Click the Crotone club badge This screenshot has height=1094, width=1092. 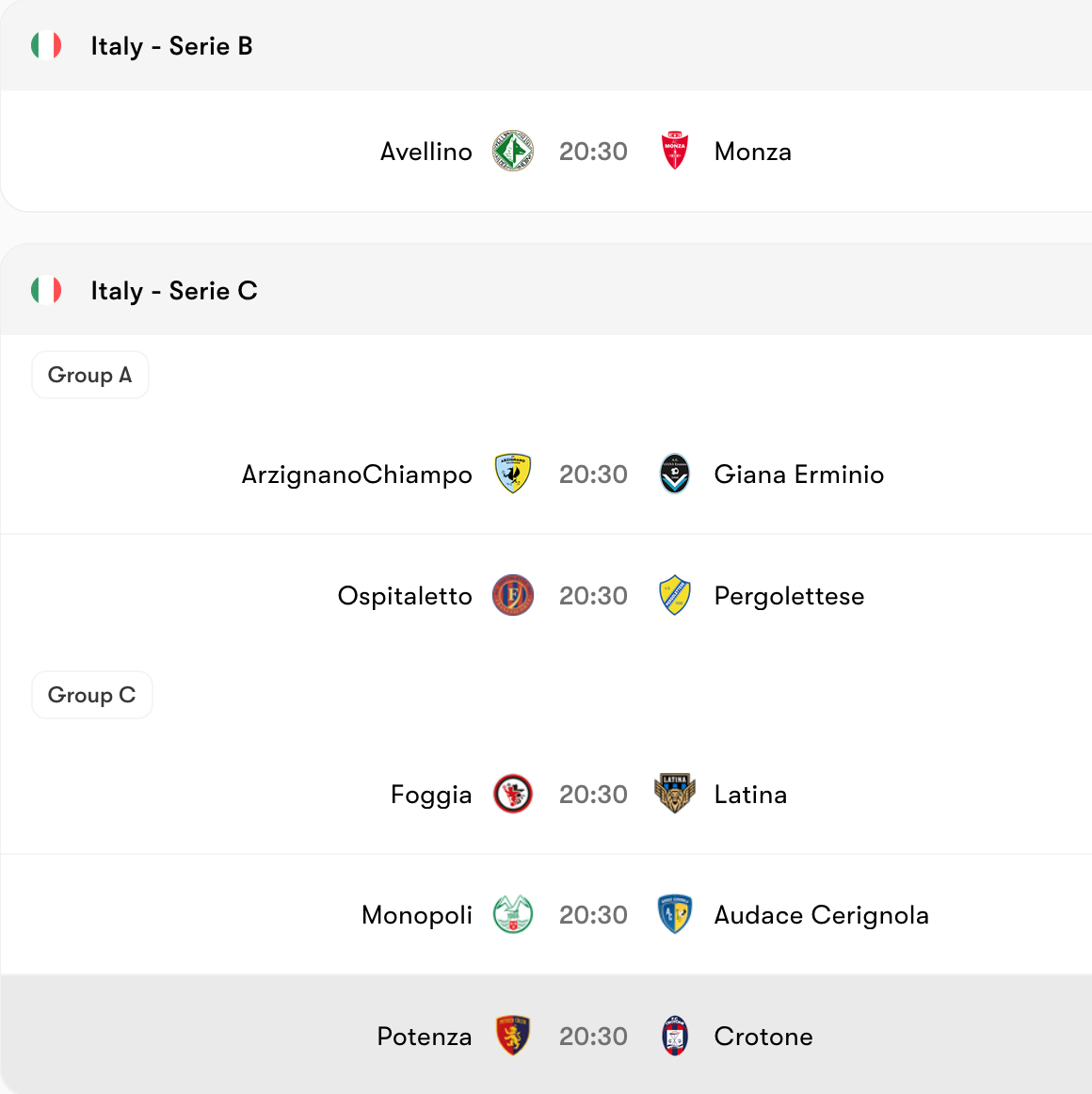click(x=675, y=1036)
